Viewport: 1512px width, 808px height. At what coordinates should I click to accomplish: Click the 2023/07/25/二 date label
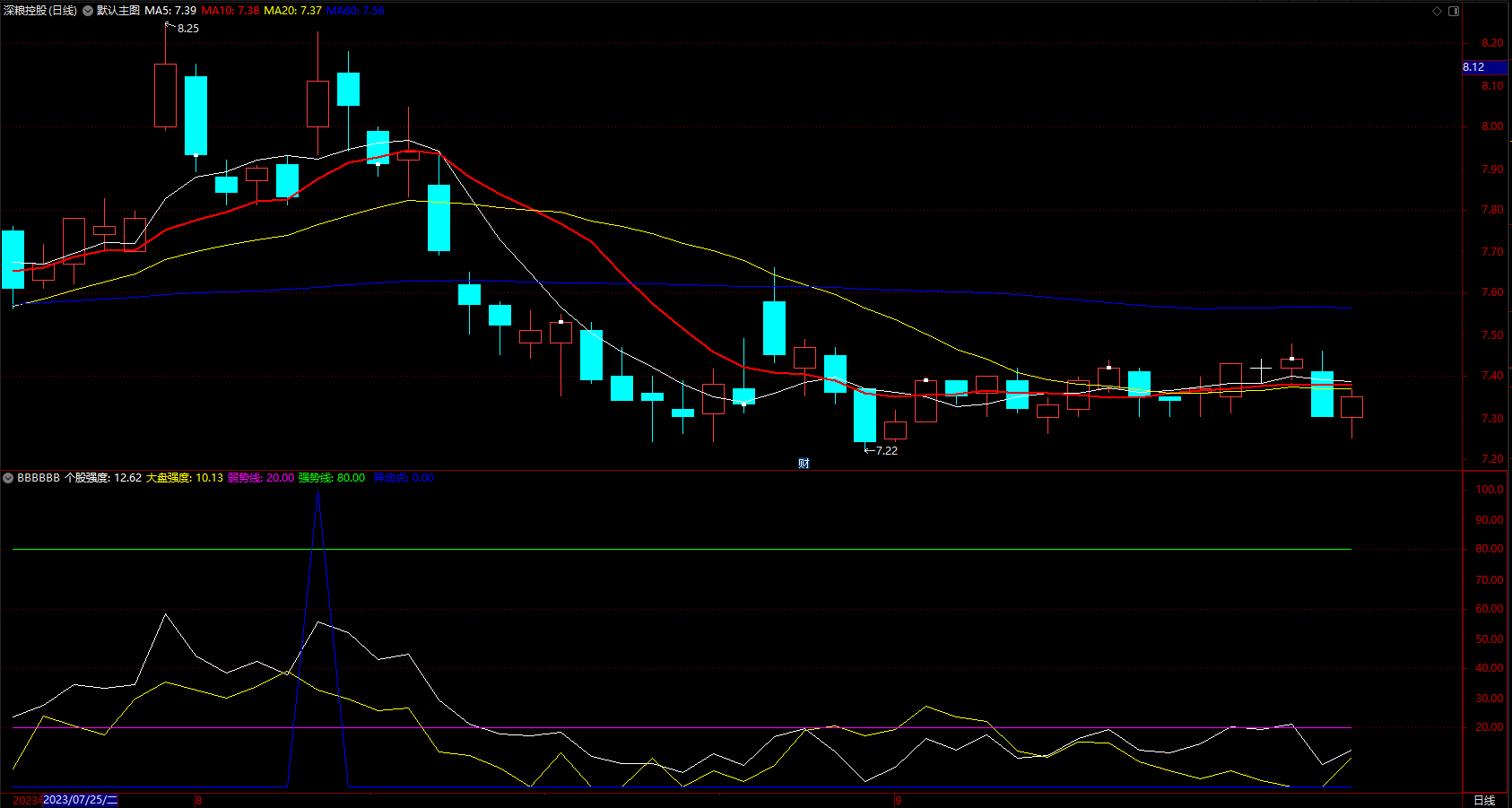click(81, 800)
